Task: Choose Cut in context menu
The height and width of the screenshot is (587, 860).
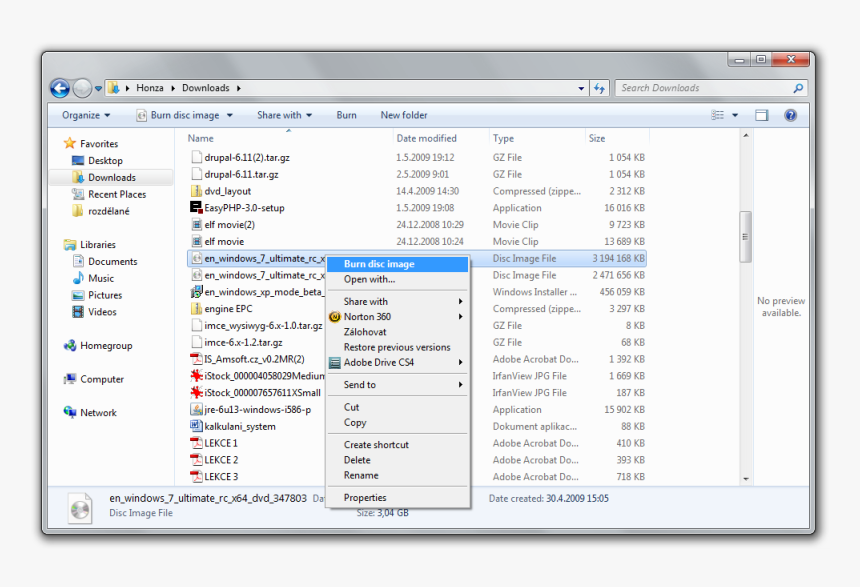Action: [x=398, y=407]
